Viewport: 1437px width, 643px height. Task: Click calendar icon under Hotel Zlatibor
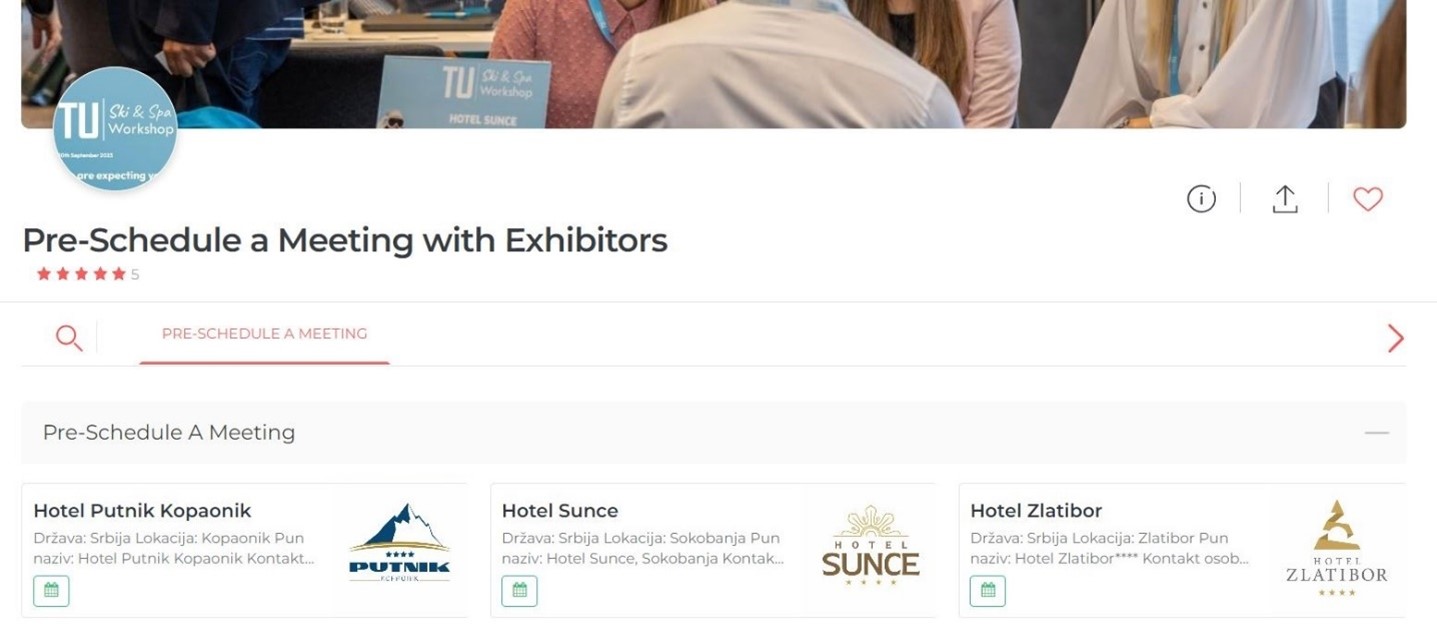988,591
